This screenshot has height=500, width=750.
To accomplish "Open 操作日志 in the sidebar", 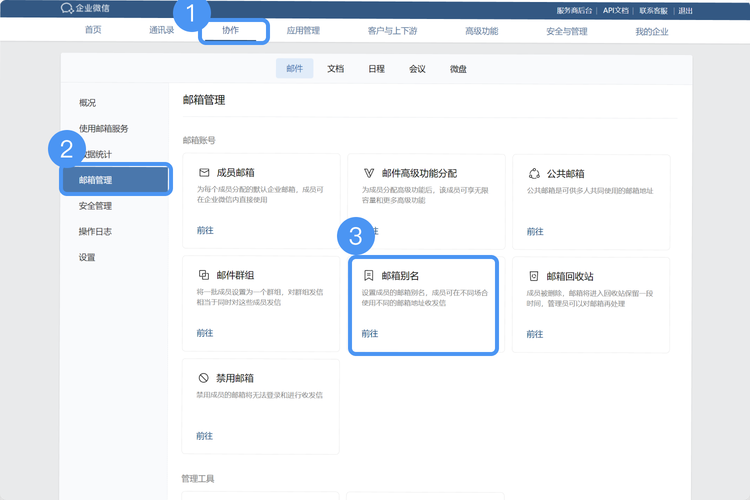I will pos(96,232).
